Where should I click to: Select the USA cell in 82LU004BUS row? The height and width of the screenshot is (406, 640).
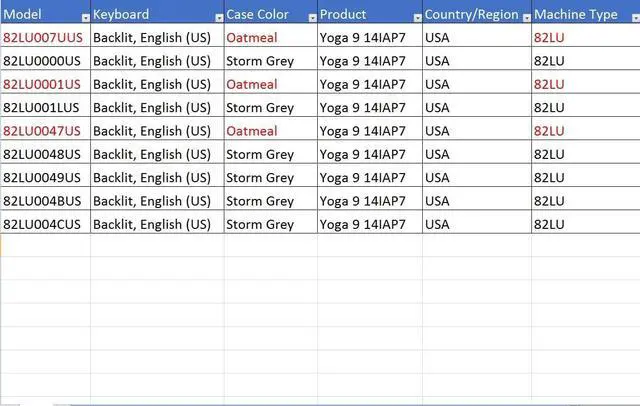pos(477,201)
